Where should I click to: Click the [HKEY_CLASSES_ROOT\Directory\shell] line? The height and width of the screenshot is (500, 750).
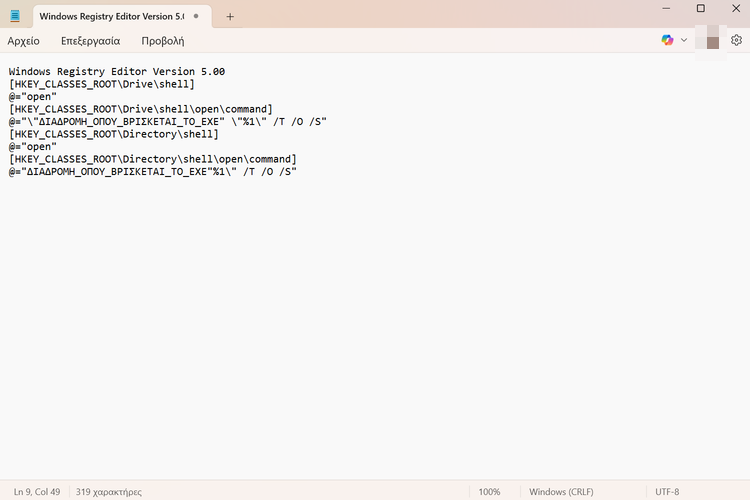pos(114,134)
